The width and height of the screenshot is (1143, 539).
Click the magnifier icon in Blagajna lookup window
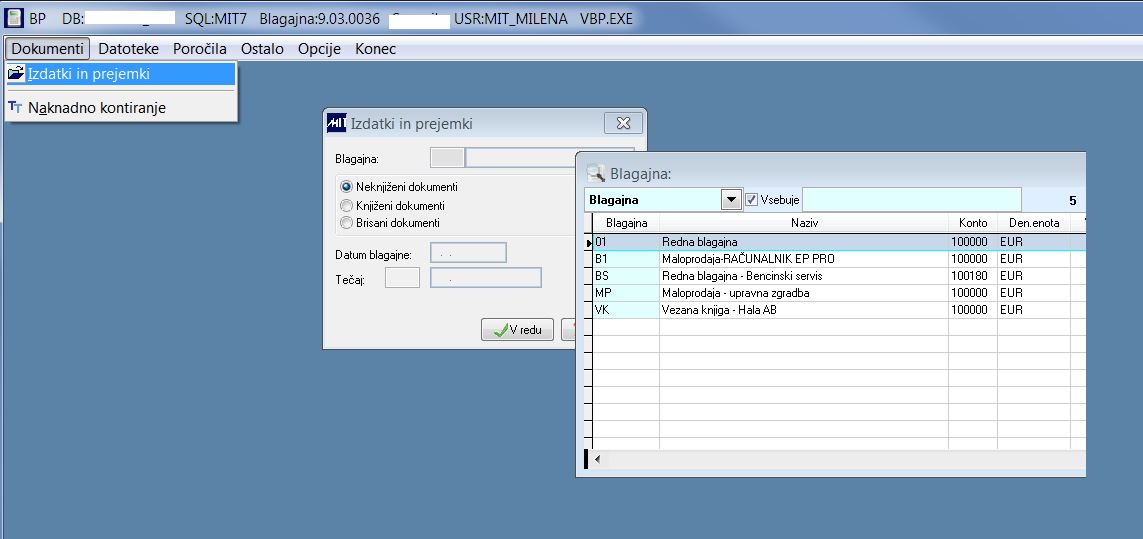point(596,173)
